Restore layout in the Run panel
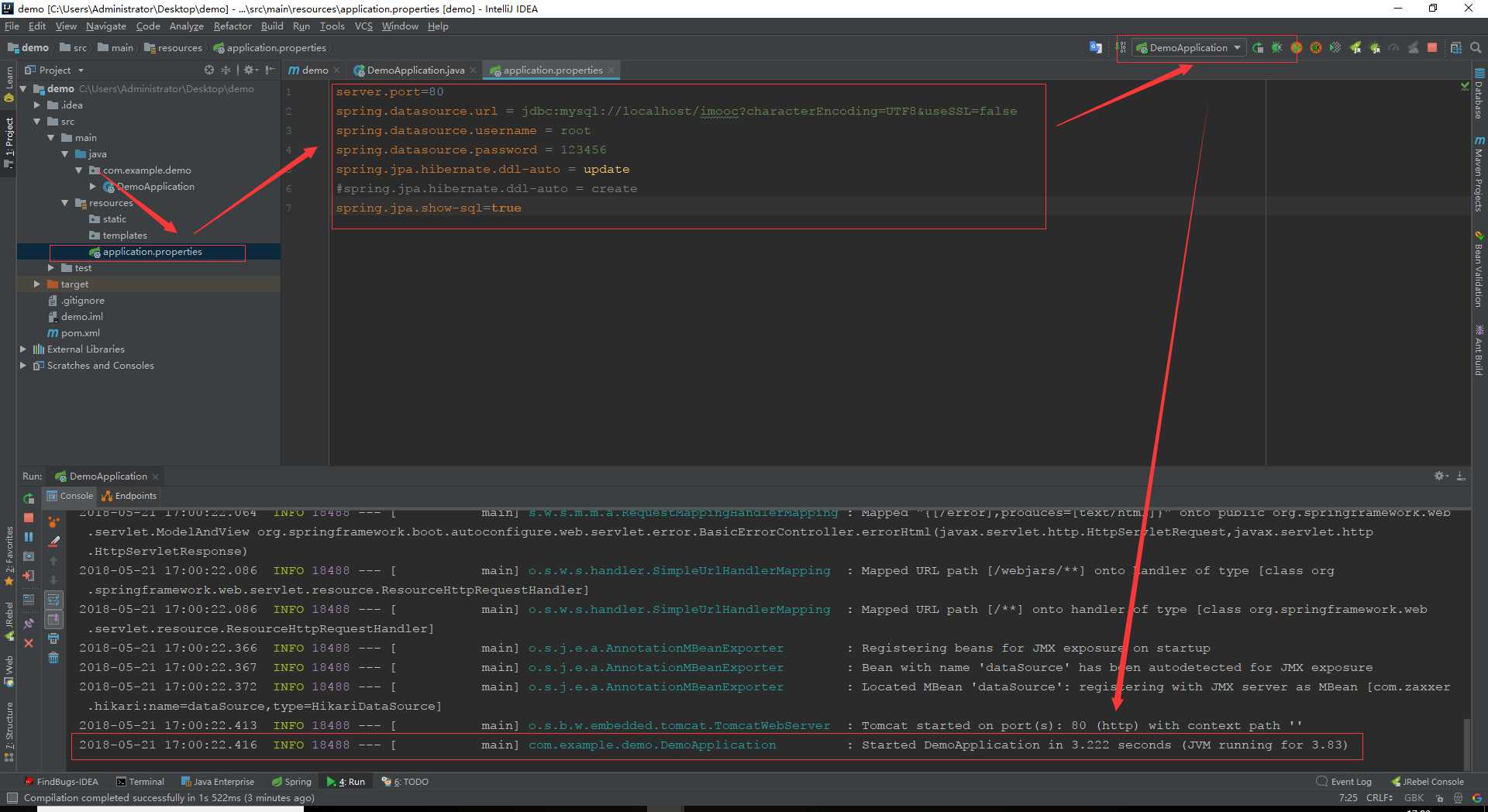 (x=29, y=599)
